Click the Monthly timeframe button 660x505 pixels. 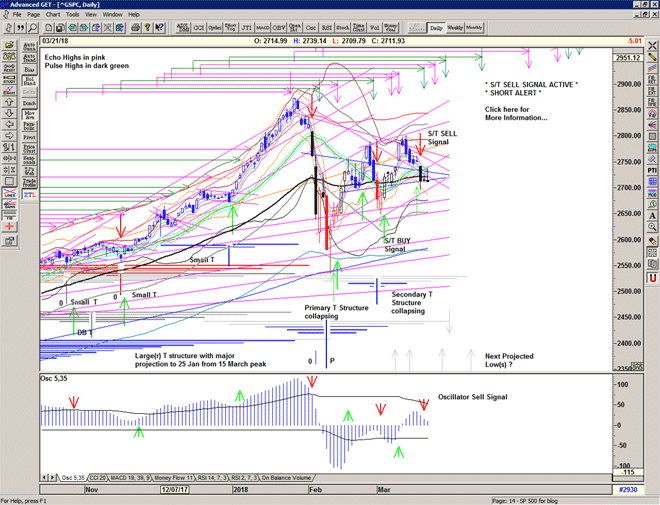(x=474, y=28)
